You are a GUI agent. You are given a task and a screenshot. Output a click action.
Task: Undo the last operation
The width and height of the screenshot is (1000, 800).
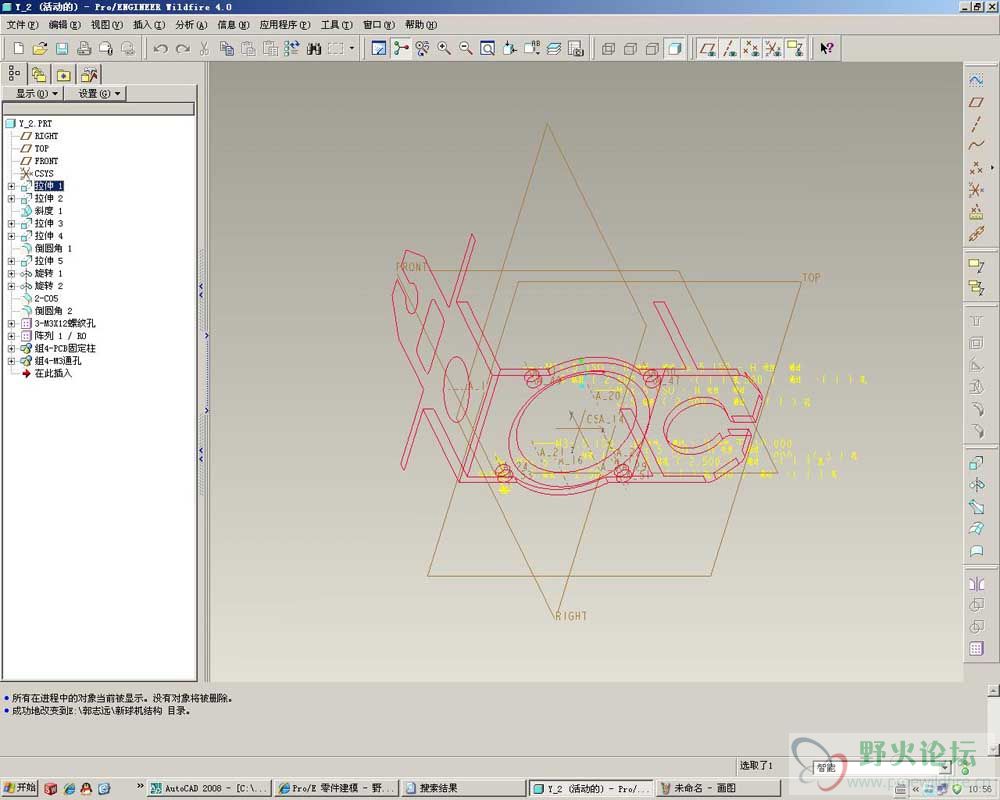(161, 48)
